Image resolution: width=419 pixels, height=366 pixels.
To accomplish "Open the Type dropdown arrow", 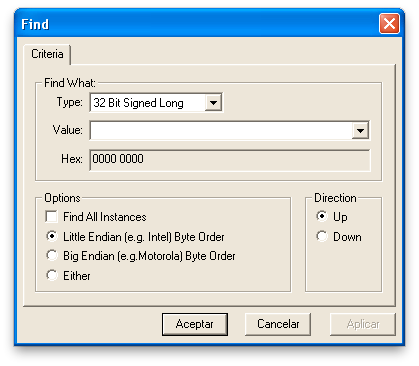I will (x=213, y=103).
